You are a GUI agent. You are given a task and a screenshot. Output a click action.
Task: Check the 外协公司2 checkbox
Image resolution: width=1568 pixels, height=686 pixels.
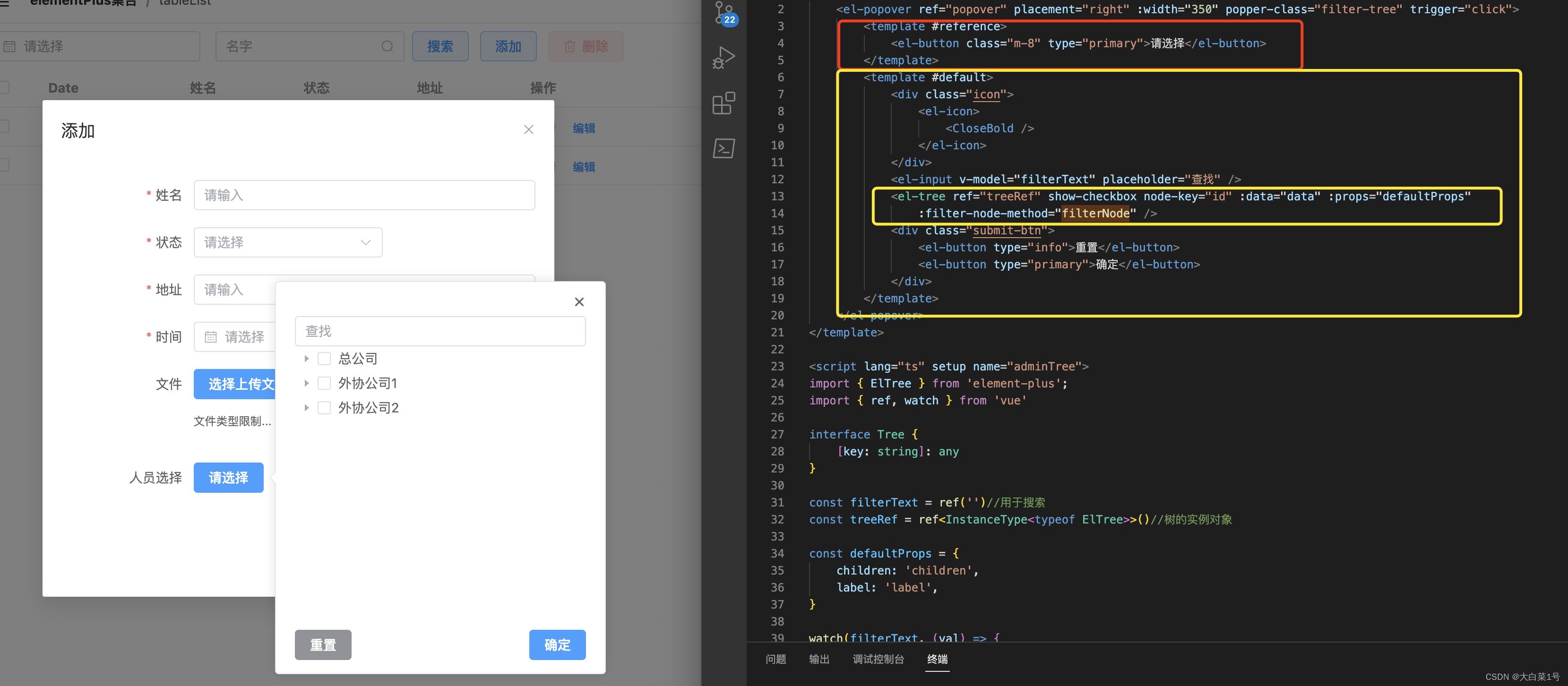[325, 408]
